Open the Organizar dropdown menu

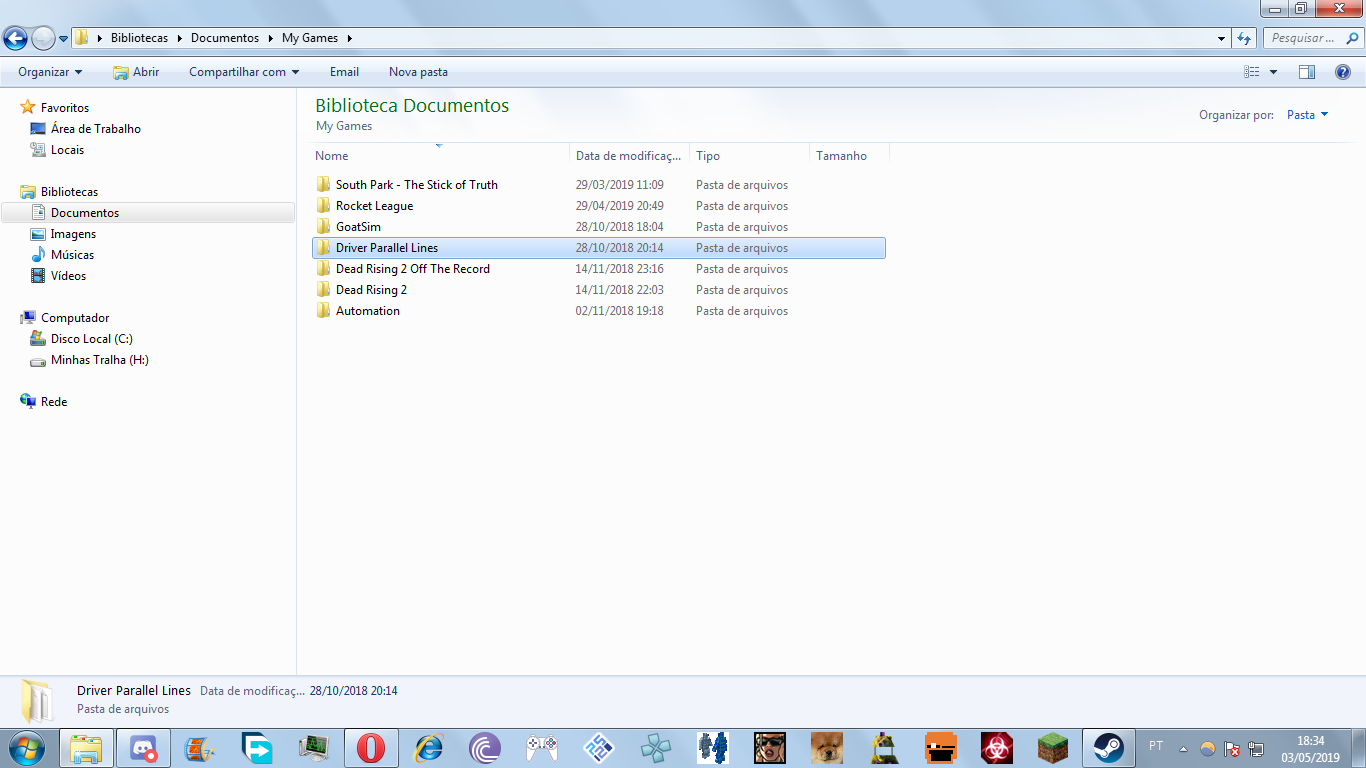click(50, 72)
